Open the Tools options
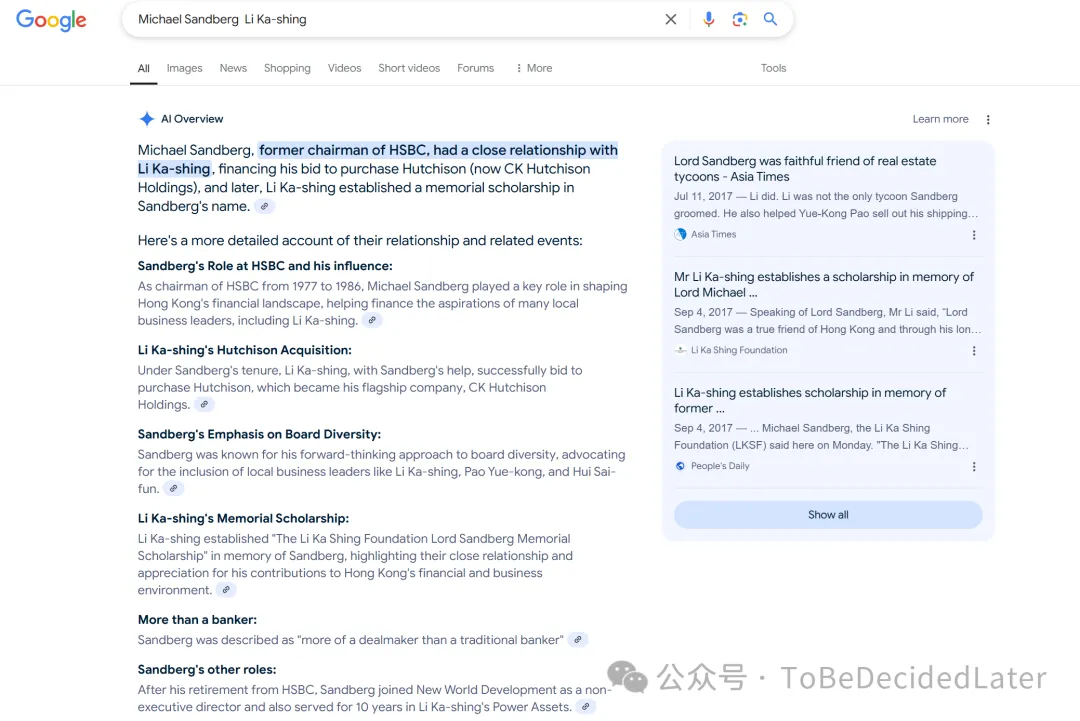Image resolution: width=1080 pixels, height=721 pixels. point(773,68)
